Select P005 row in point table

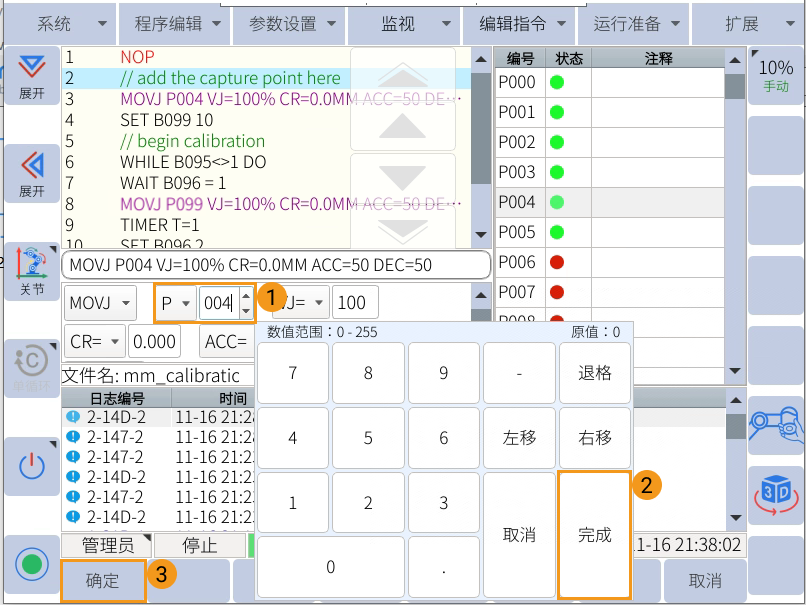click(610, 232)
